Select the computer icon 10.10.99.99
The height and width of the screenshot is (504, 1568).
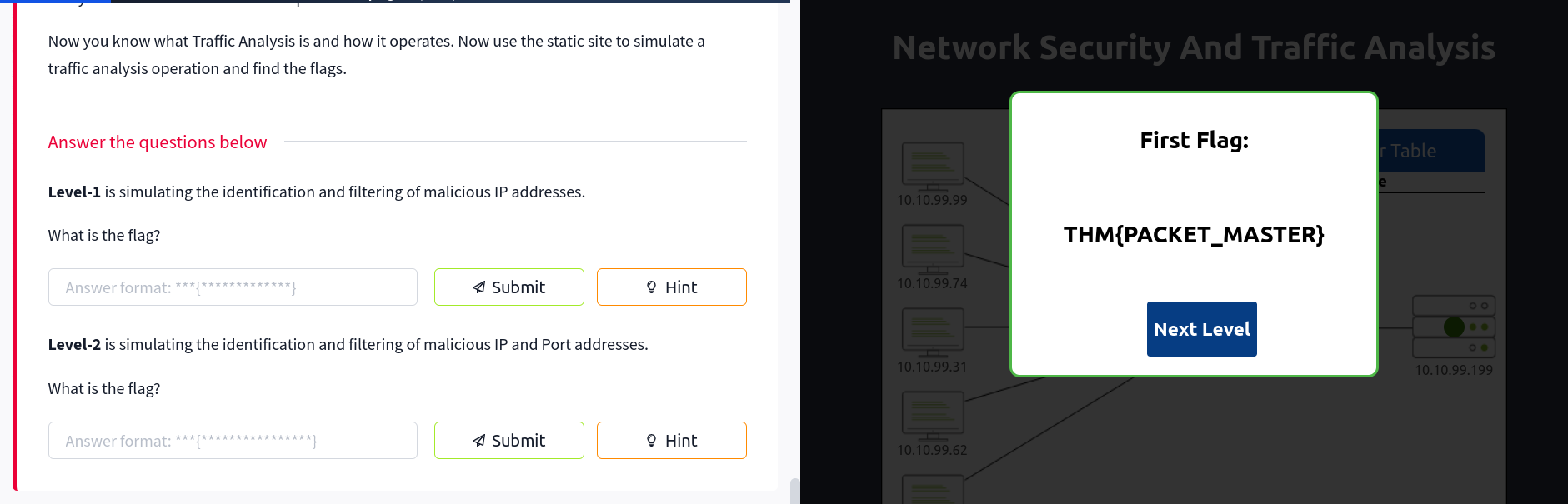(933, 166)
